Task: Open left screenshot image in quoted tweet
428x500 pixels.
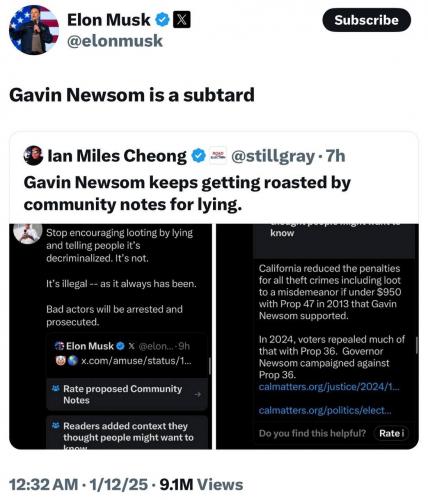Action: point(110,336)
